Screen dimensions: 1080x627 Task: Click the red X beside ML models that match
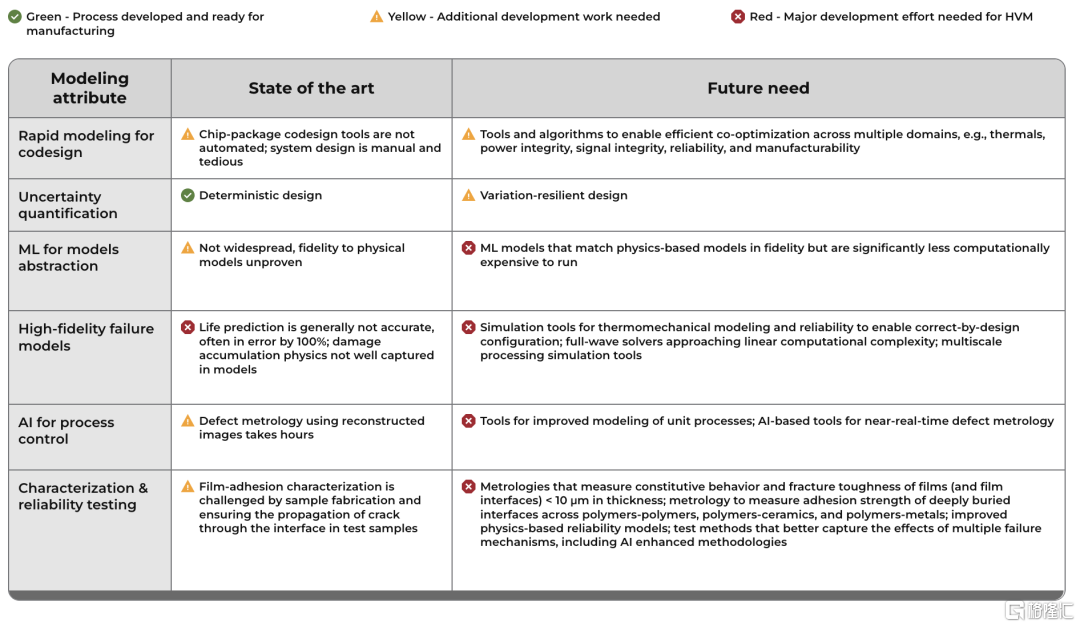click(x=468, y=248)
